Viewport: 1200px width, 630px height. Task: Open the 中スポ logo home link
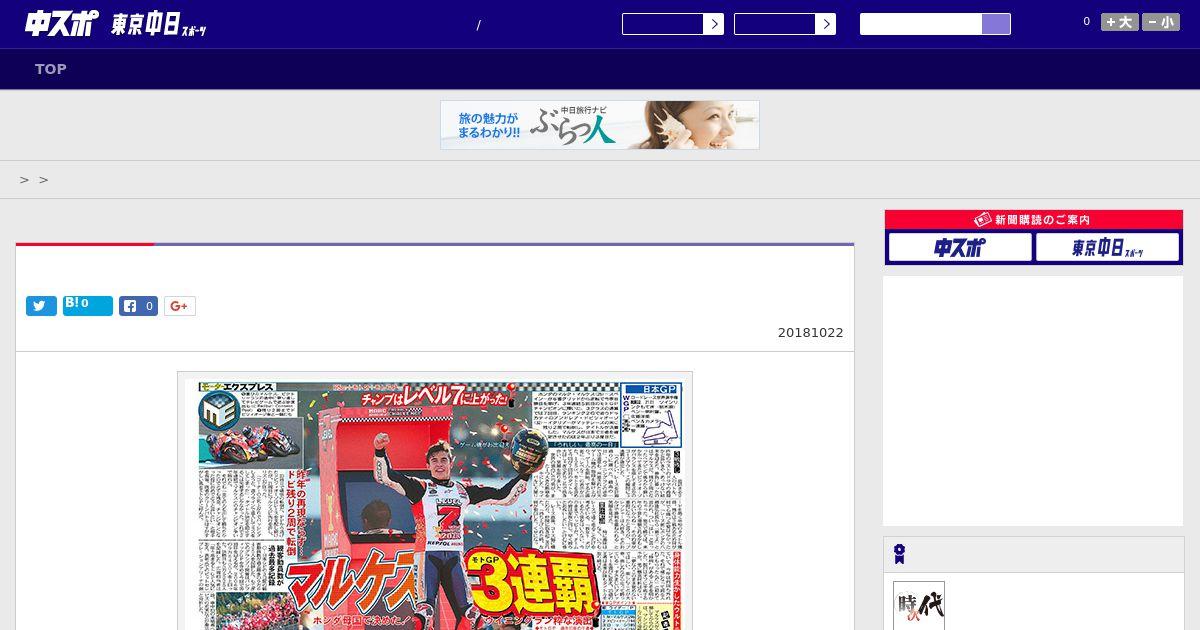[61, 24]
